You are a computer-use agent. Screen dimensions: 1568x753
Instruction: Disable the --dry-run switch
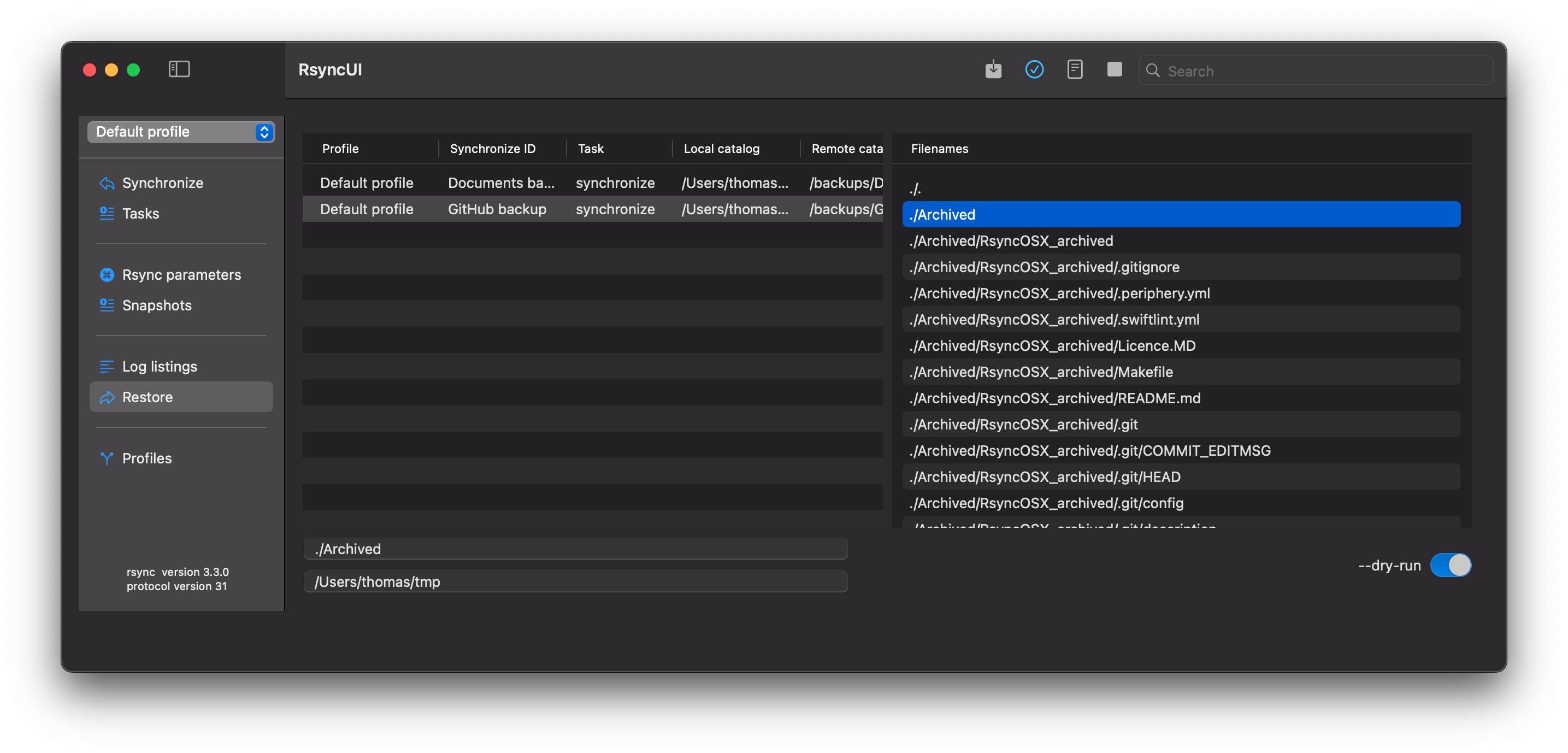click(x=1450, y=565)
